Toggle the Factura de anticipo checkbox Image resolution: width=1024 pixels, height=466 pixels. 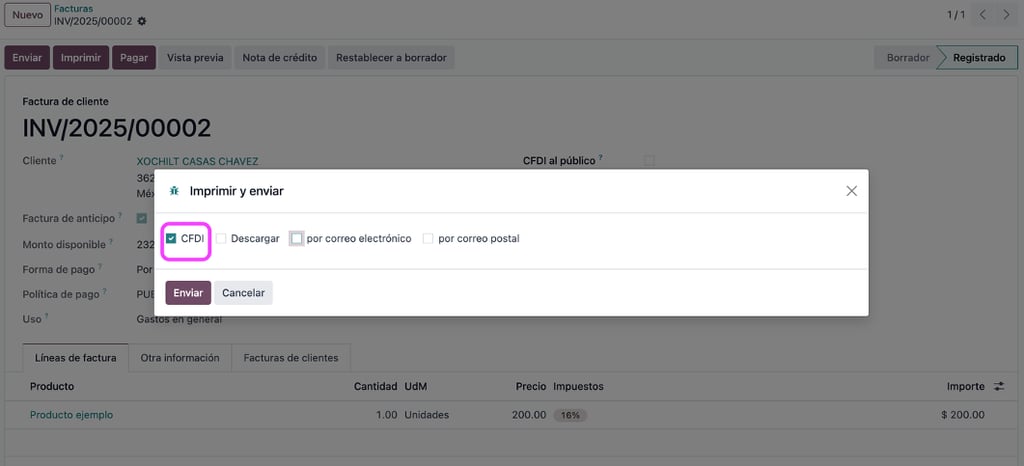click(142, 219)
